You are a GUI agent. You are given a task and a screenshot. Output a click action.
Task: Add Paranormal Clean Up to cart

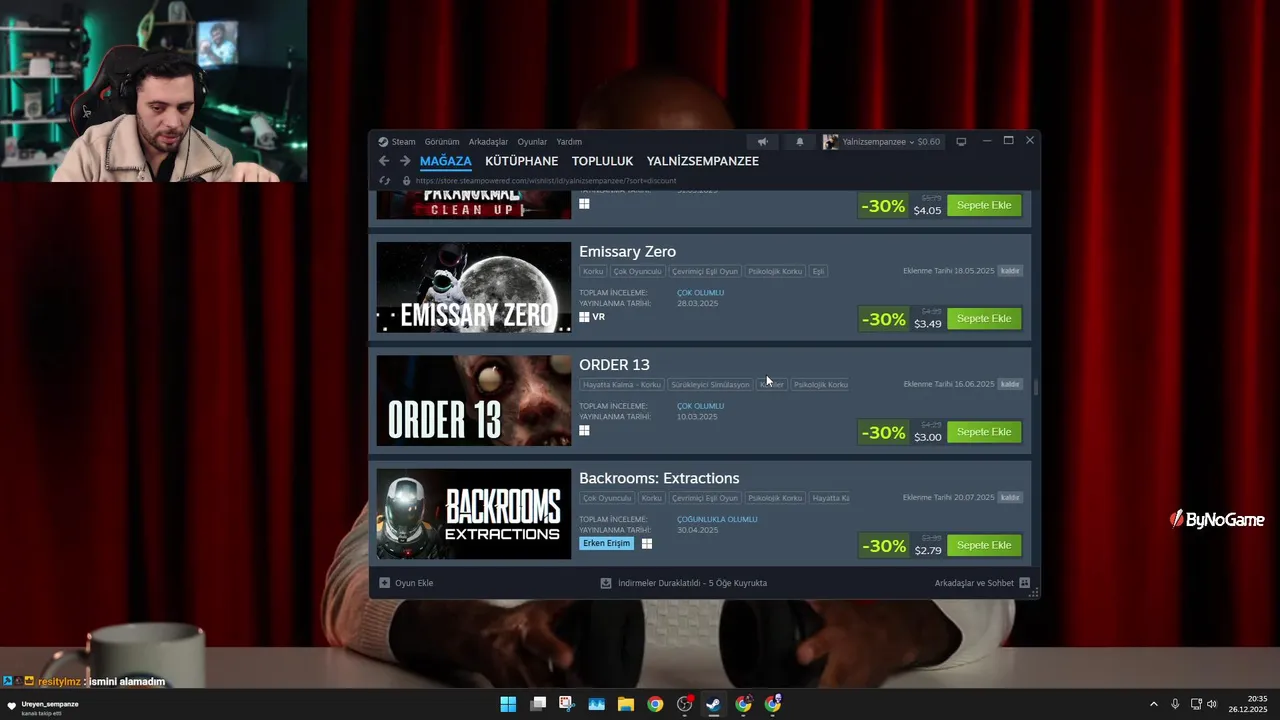(984, 205)
